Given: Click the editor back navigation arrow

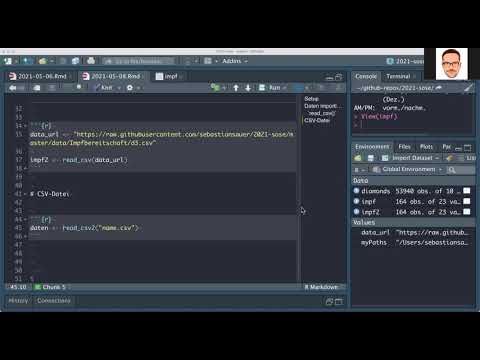Looking at the screenshot, I should (x=13, y=88).
